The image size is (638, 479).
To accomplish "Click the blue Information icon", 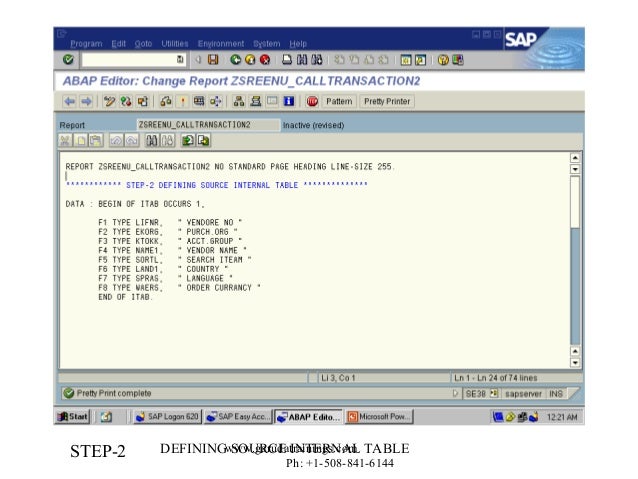I will (289, 101).
